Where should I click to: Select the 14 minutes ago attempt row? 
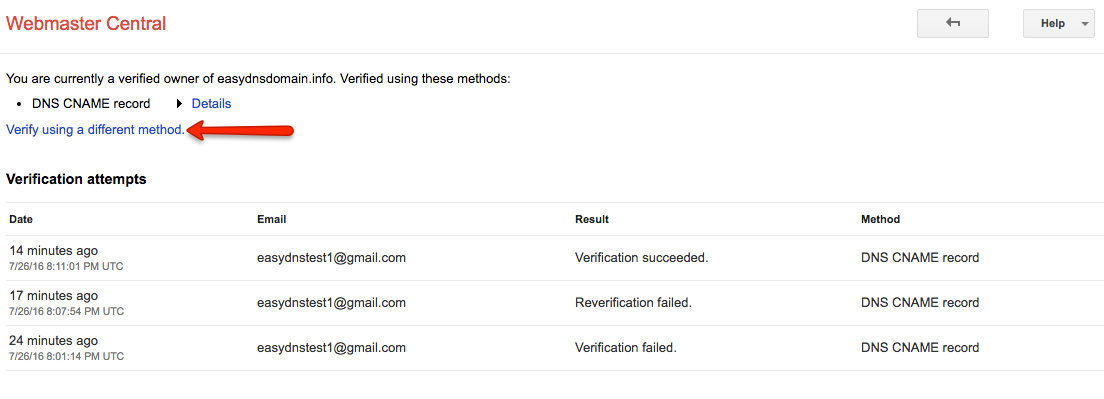[552, 258]
